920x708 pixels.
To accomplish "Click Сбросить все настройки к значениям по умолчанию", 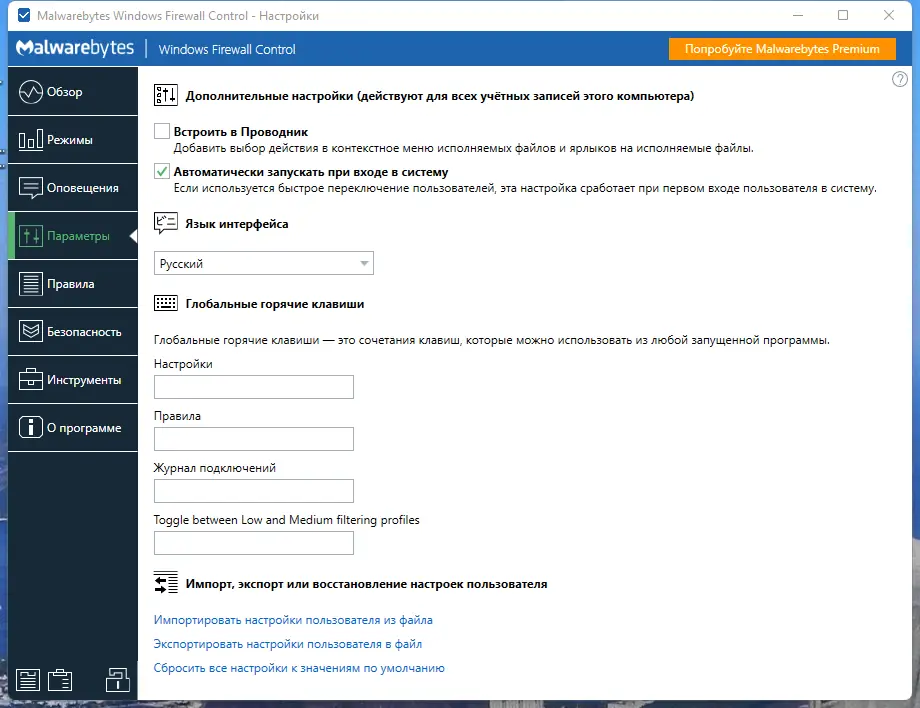I will (x=299, y=668).
